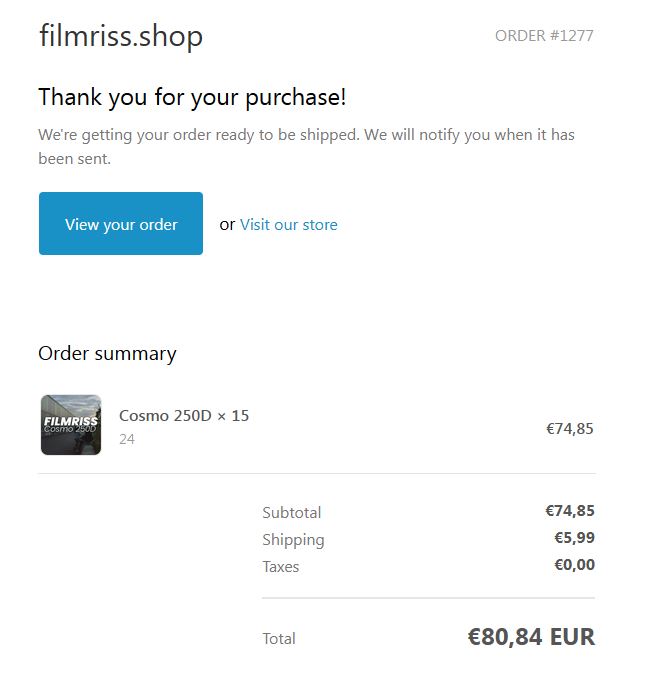Click the shipping notification paragraph text
This screenshot has width=664, height=691.
click(306, 146)
